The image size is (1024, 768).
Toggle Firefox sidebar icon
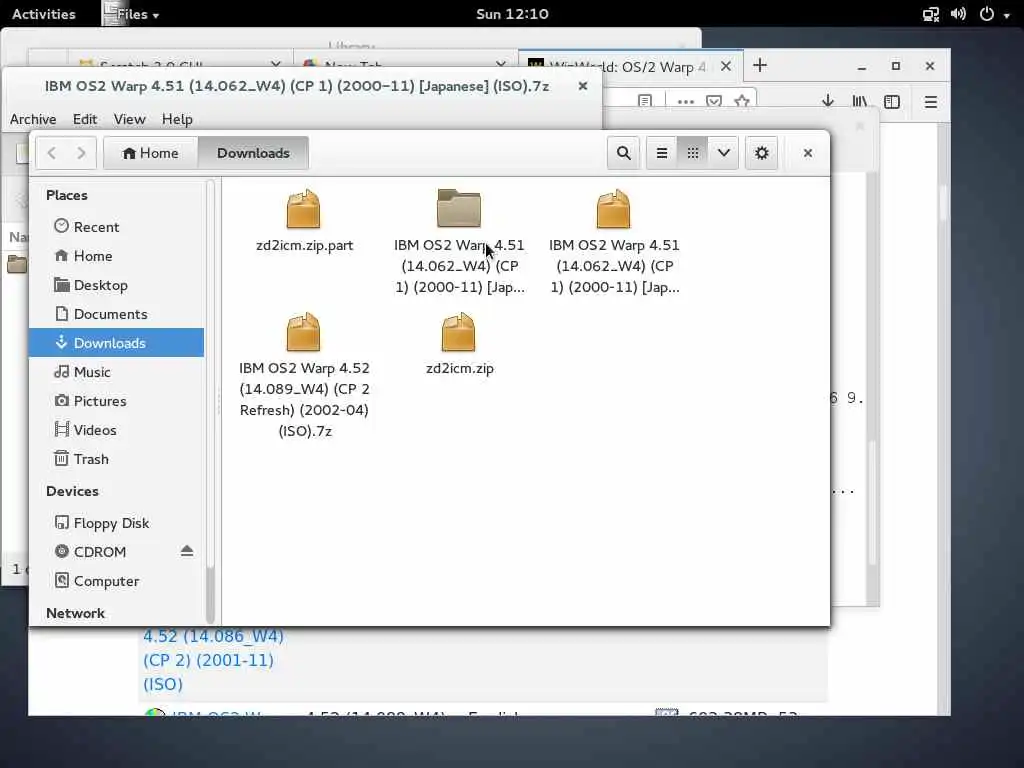(x=891, y=101)
